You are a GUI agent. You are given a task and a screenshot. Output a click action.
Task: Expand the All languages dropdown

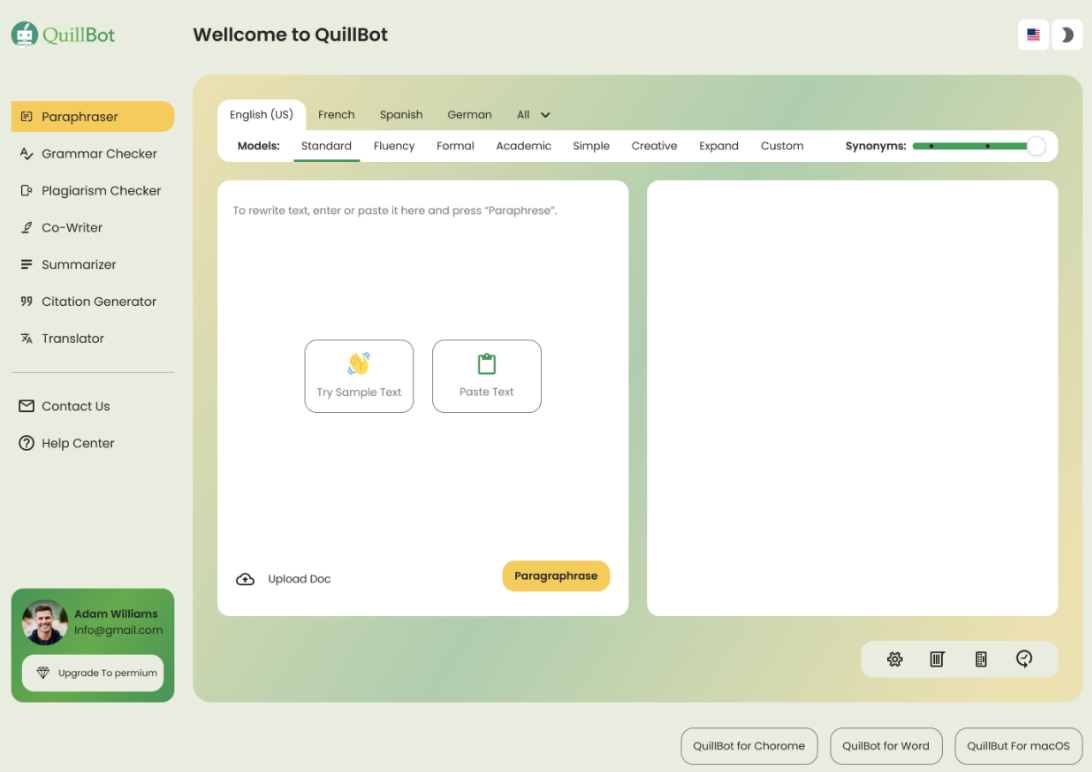(534, 115)
